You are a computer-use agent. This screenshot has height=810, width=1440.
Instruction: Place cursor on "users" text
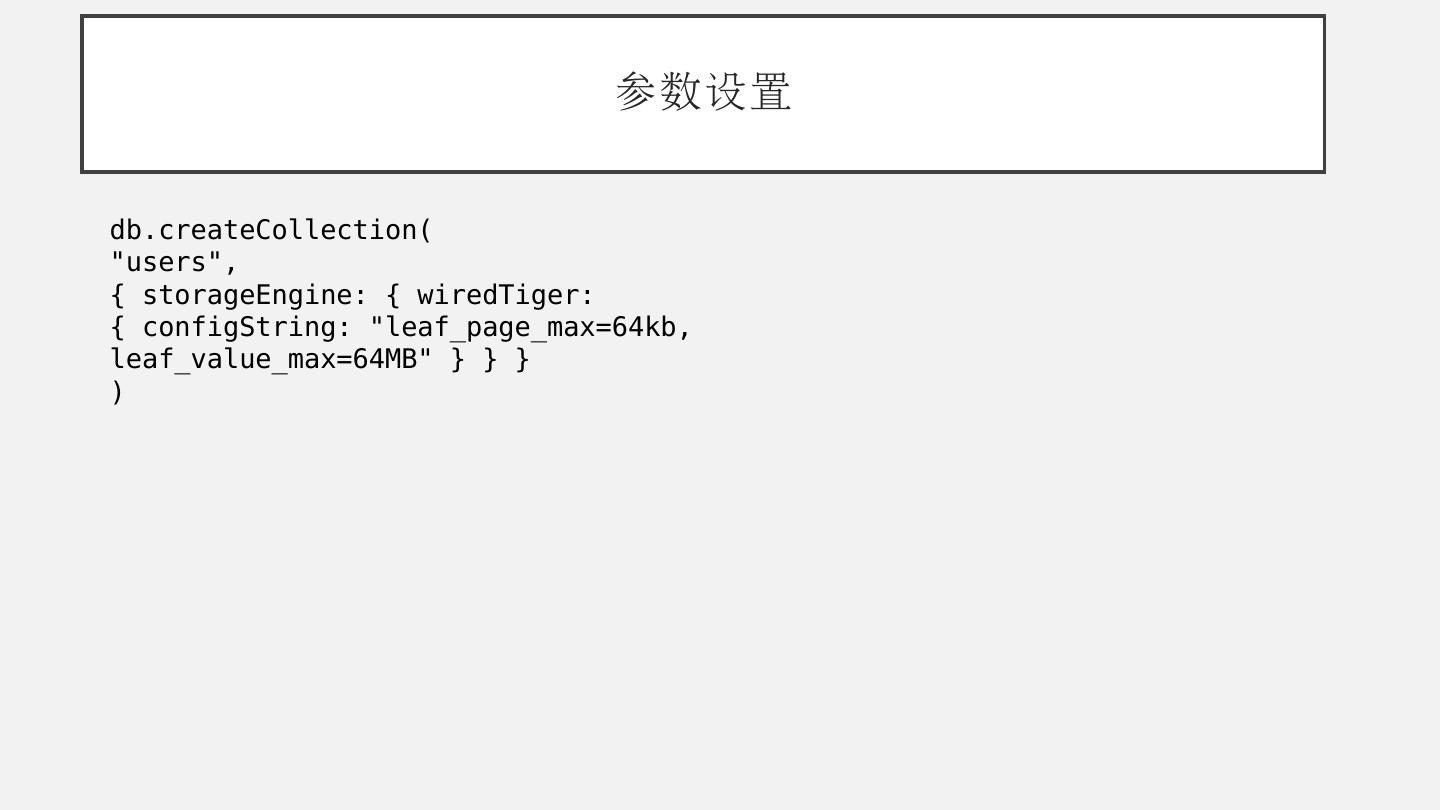(166, 262)
